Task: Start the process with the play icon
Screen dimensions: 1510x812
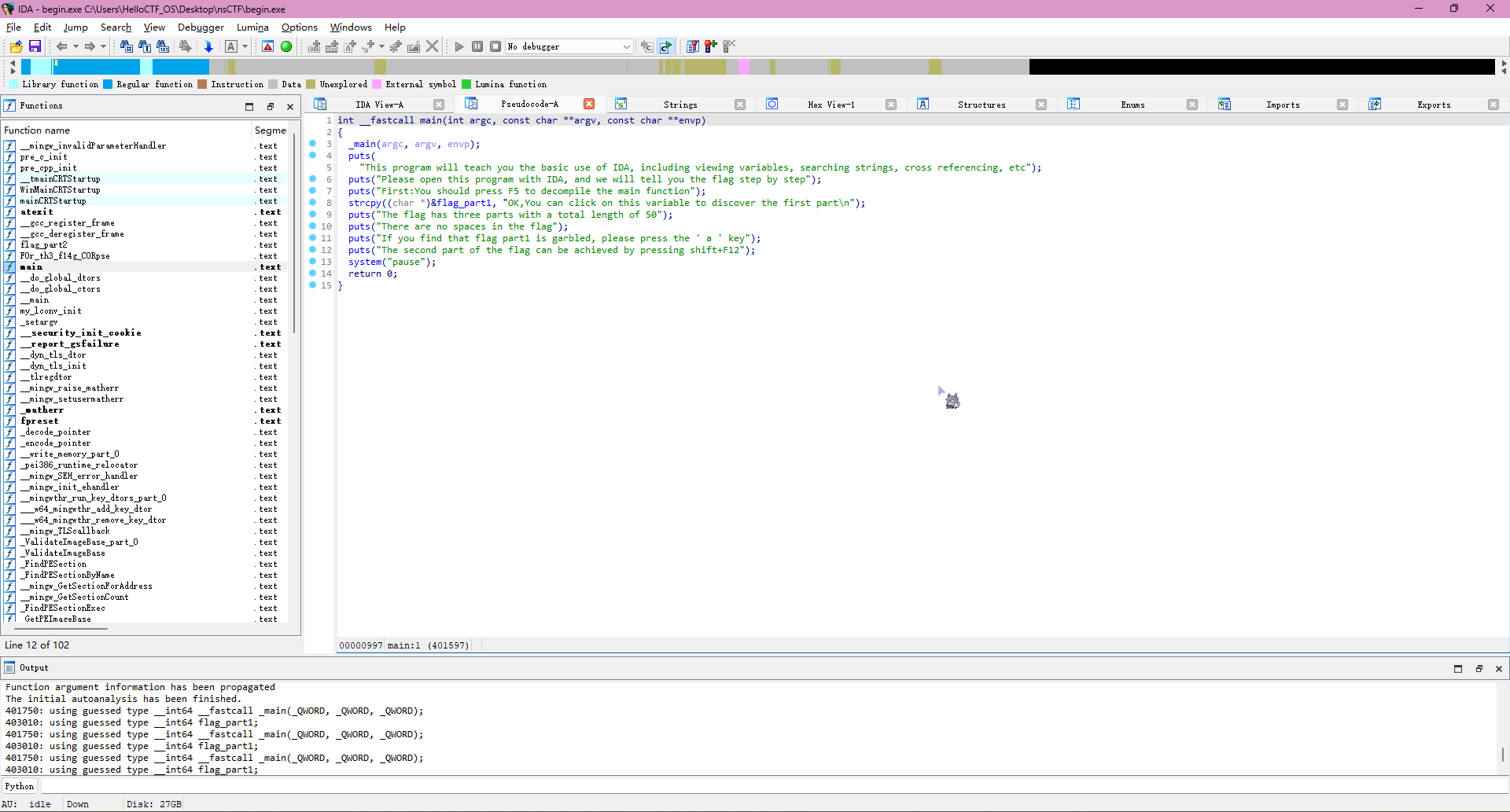Action: point(459,46)
